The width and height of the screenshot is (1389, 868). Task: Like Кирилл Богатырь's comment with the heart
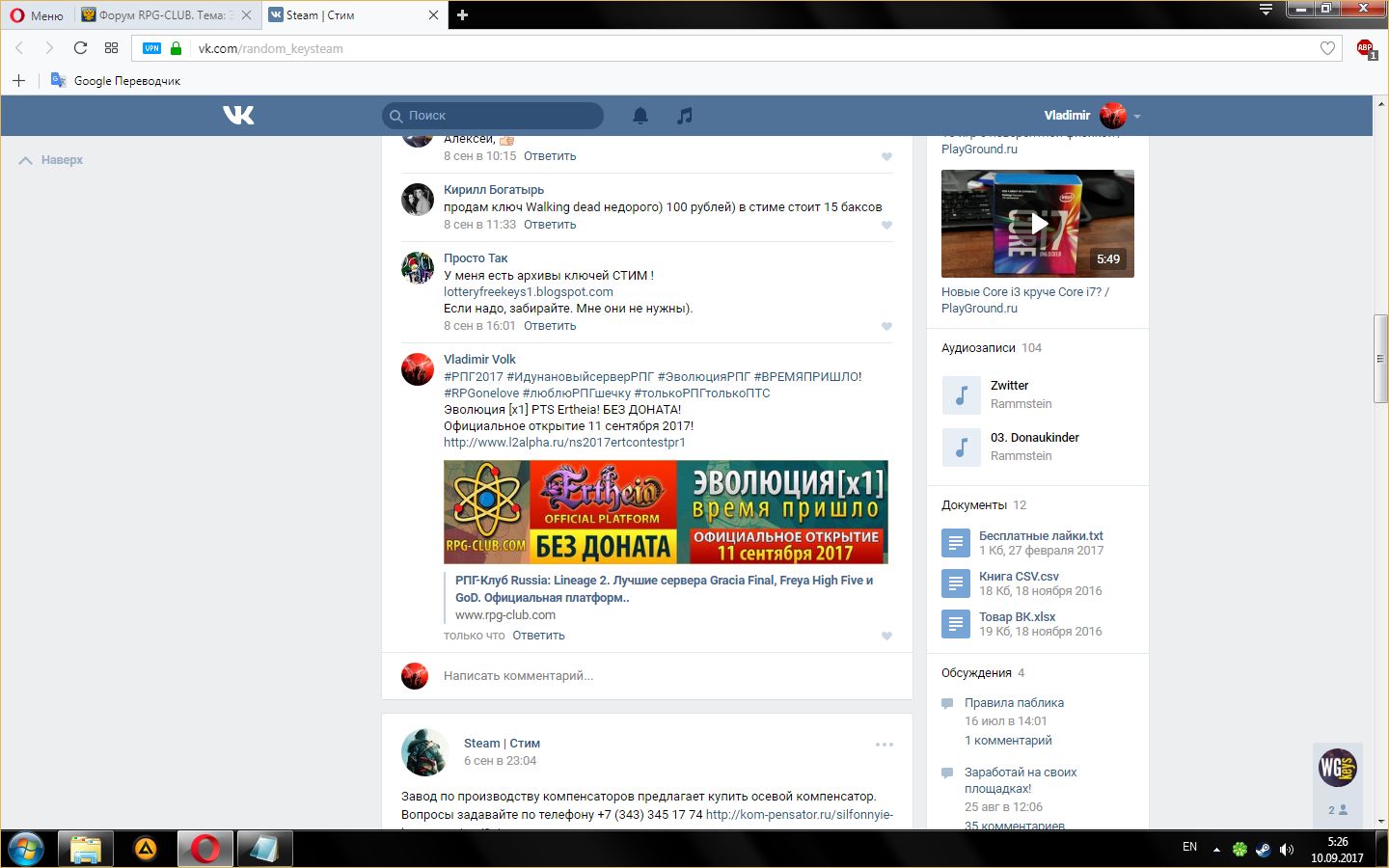click(886, 226)
